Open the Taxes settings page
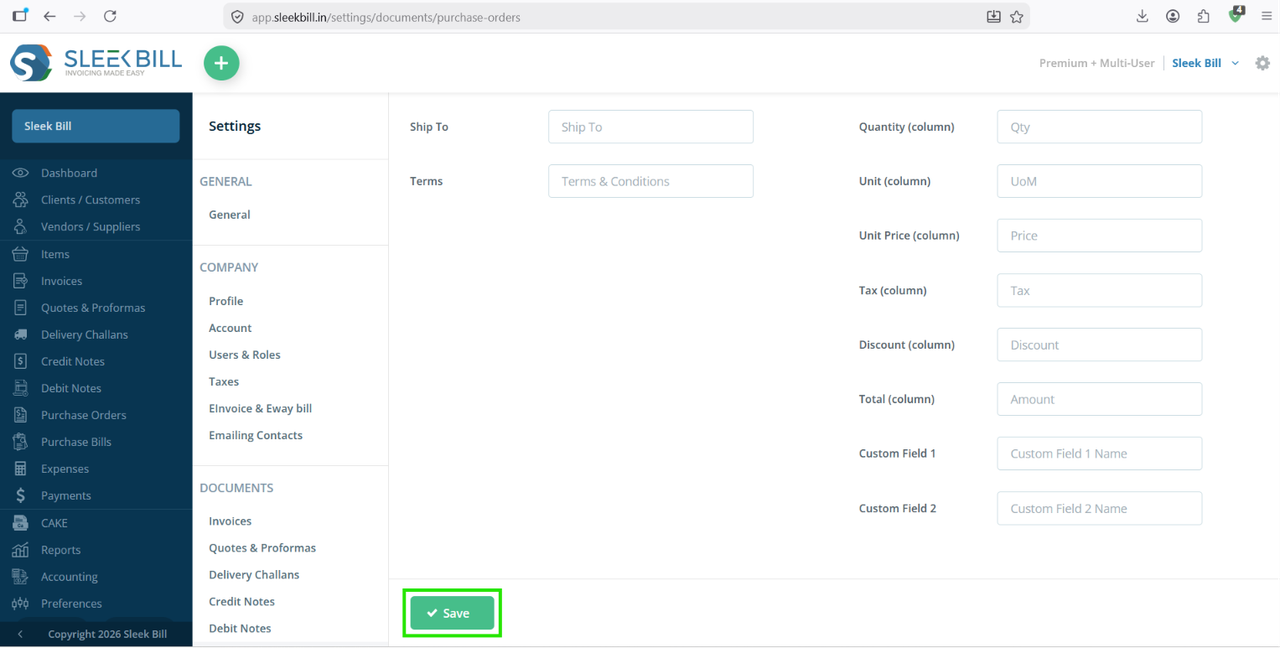The height and width of the screenshot is (648, 1280). 224,382
